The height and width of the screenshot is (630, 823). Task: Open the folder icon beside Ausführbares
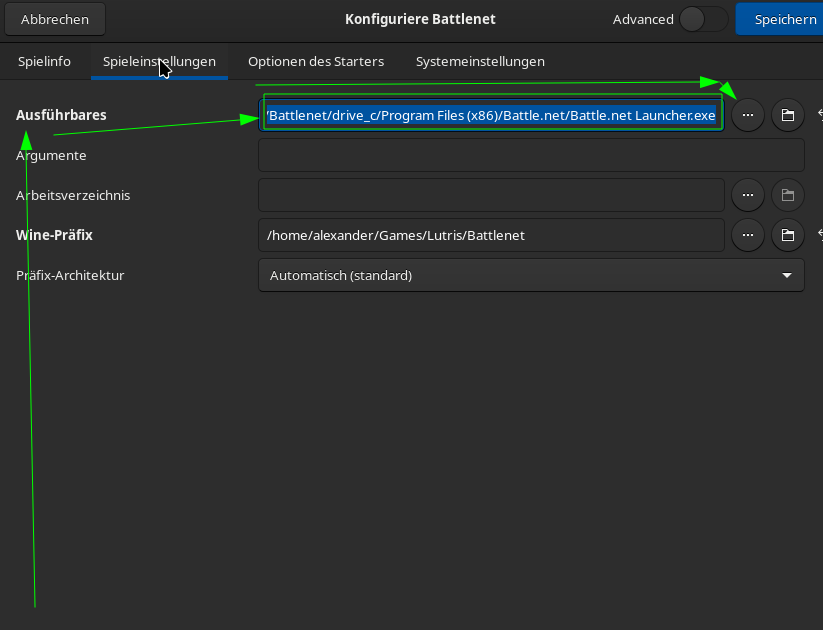(787, 115)
